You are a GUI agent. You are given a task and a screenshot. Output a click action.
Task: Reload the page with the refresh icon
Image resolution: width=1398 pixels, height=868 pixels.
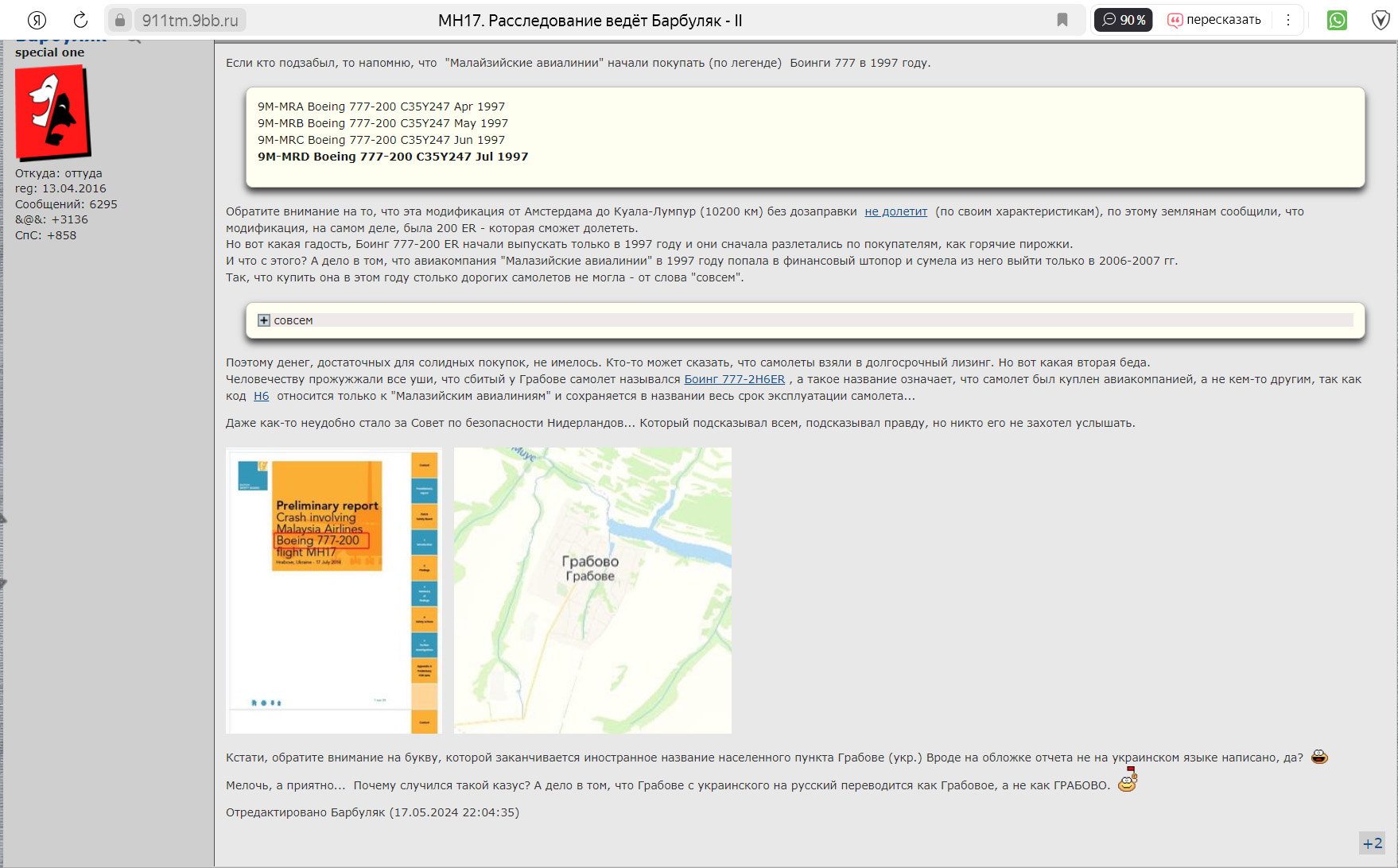[80, 20]
